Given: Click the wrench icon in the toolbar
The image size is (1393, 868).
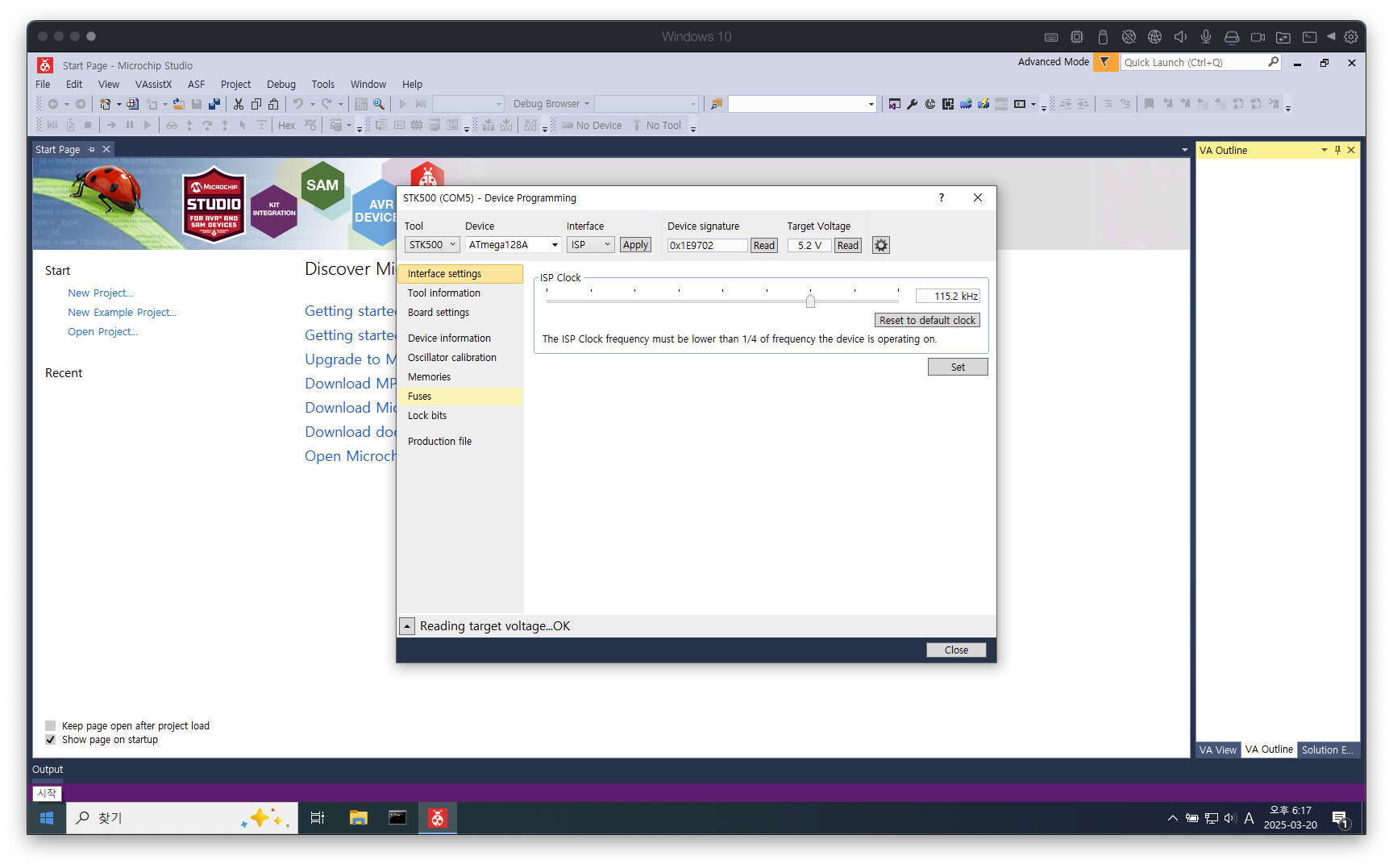Looking at the screenshot, I should pyautogui.click(x=913, y=104).
